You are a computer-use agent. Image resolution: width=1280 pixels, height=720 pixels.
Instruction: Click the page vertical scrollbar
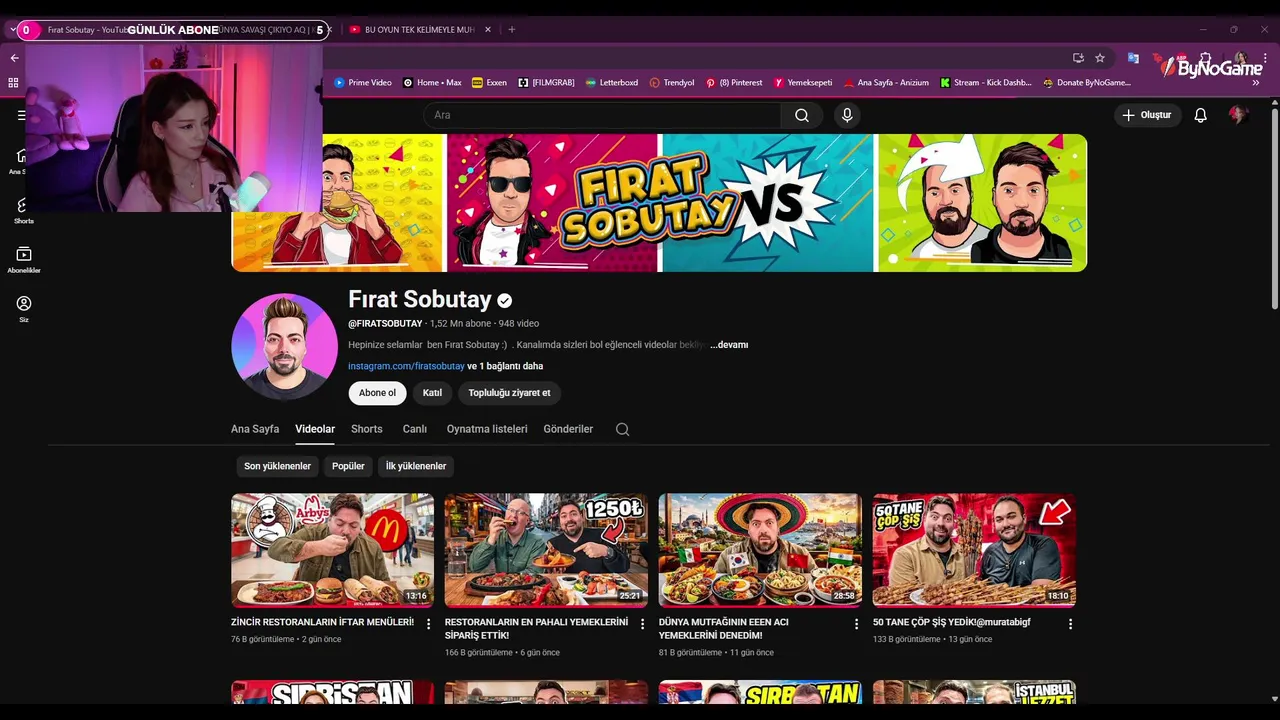1274,209
